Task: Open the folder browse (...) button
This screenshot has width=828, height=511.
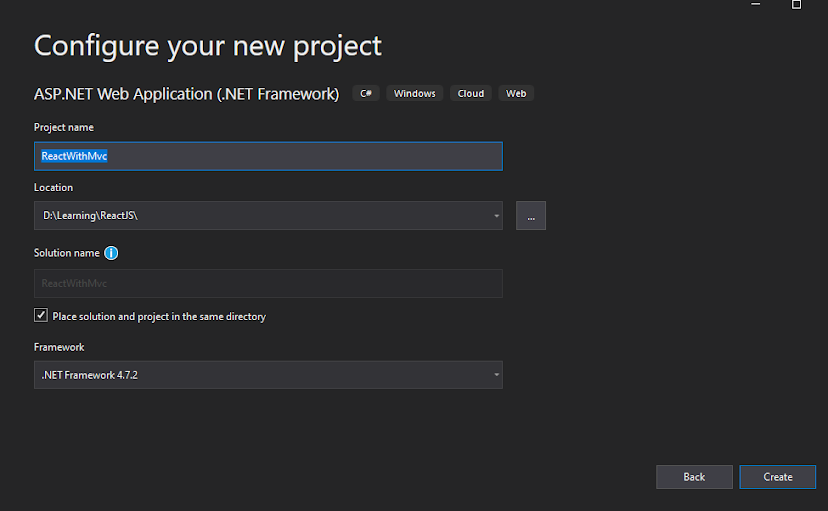Action: coord(531,216)
